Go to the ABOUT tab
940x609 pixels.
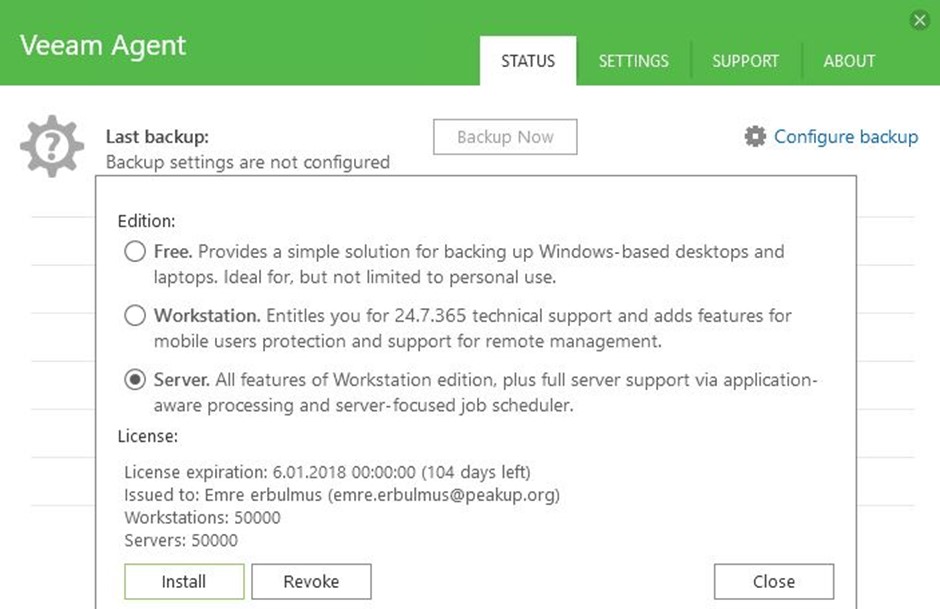[849, 61]
